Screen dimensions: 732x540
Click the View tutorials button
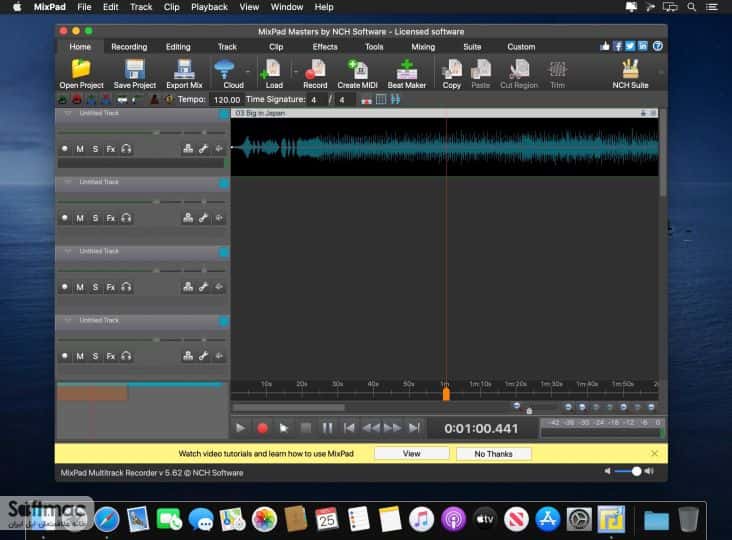(x=411, y=454)
